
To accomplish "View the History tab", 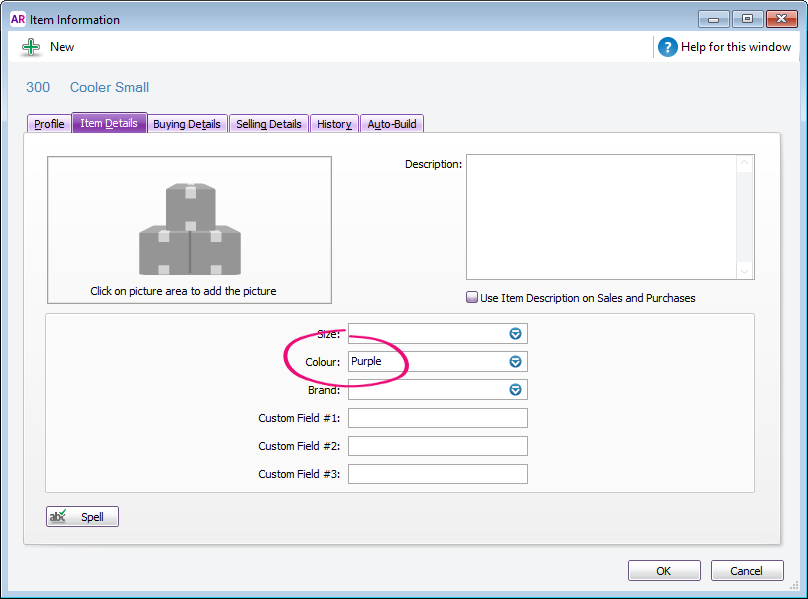I will click(x=334, y=124).
